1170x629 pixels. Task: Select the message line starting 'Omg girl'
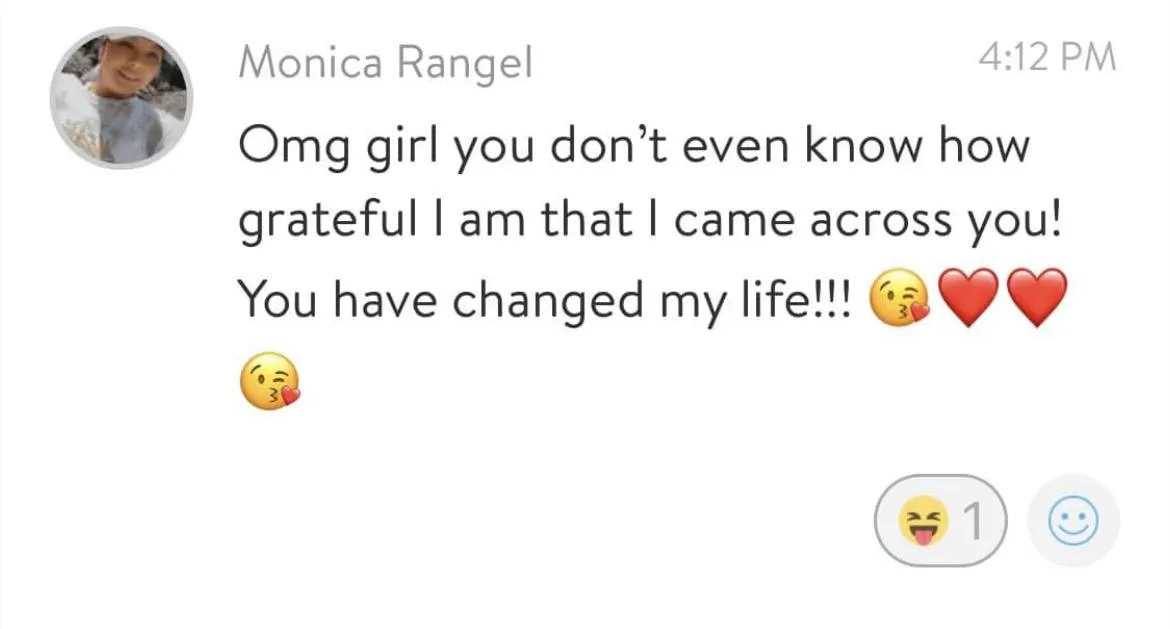634,147
